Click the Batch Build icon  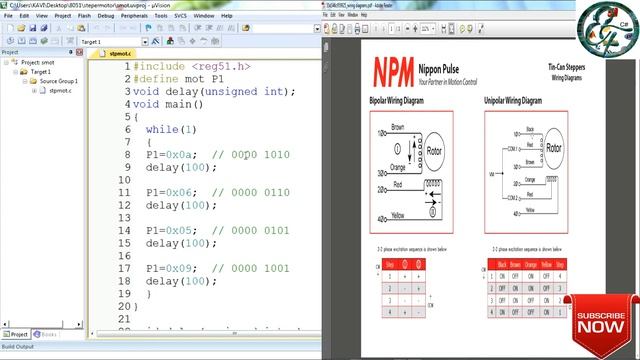click(44, 41)
